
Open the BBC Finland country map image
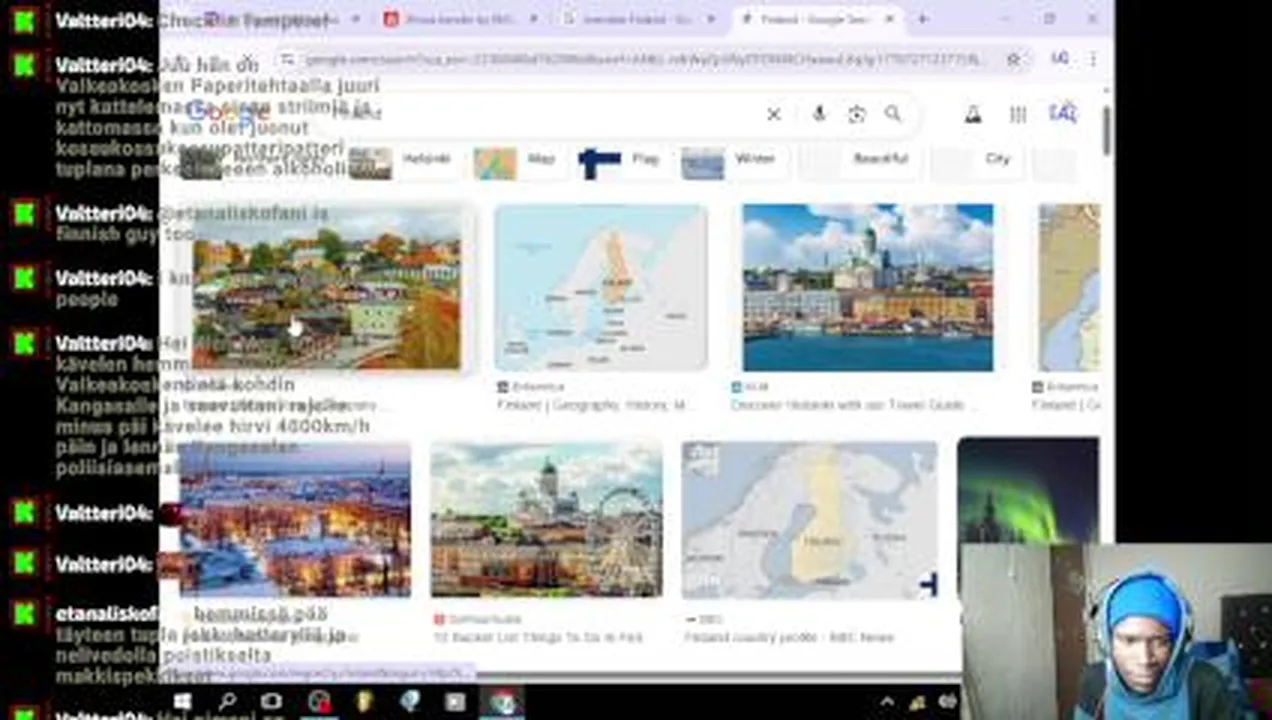click(x=810, y=519)
